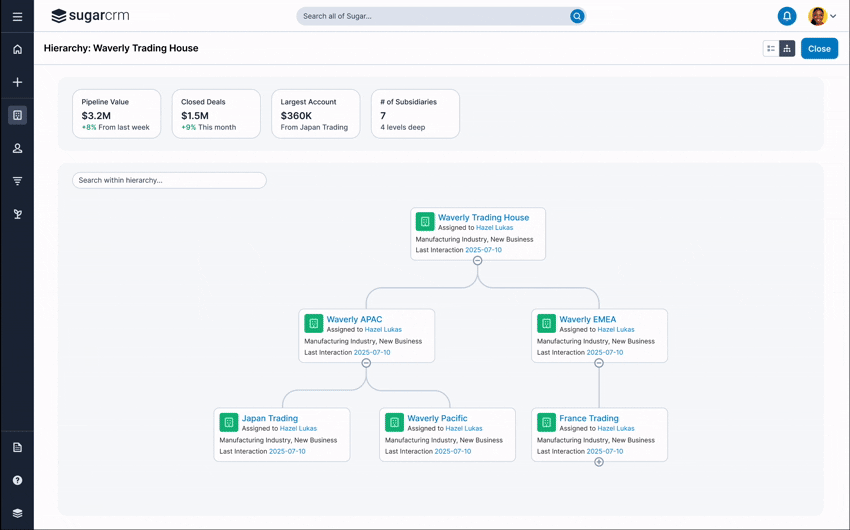Click last interaction date on France Trading

(605, 451)
